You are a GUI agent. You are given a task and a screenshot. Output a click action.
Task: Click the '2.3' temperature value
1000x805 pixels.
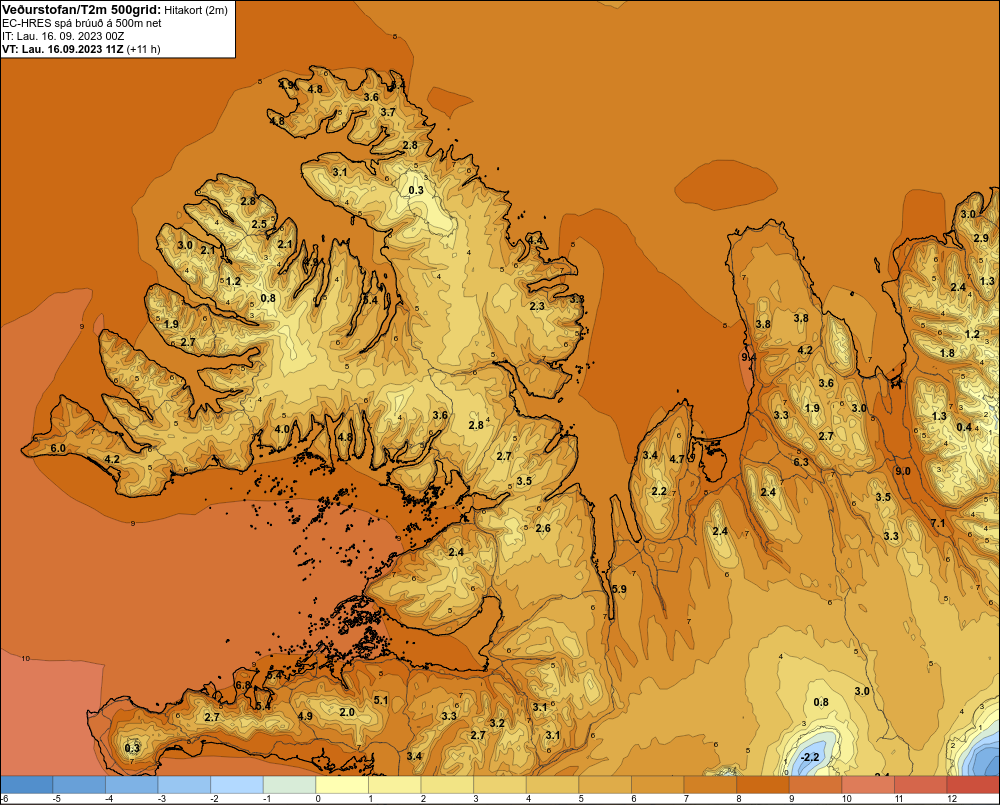538,306
